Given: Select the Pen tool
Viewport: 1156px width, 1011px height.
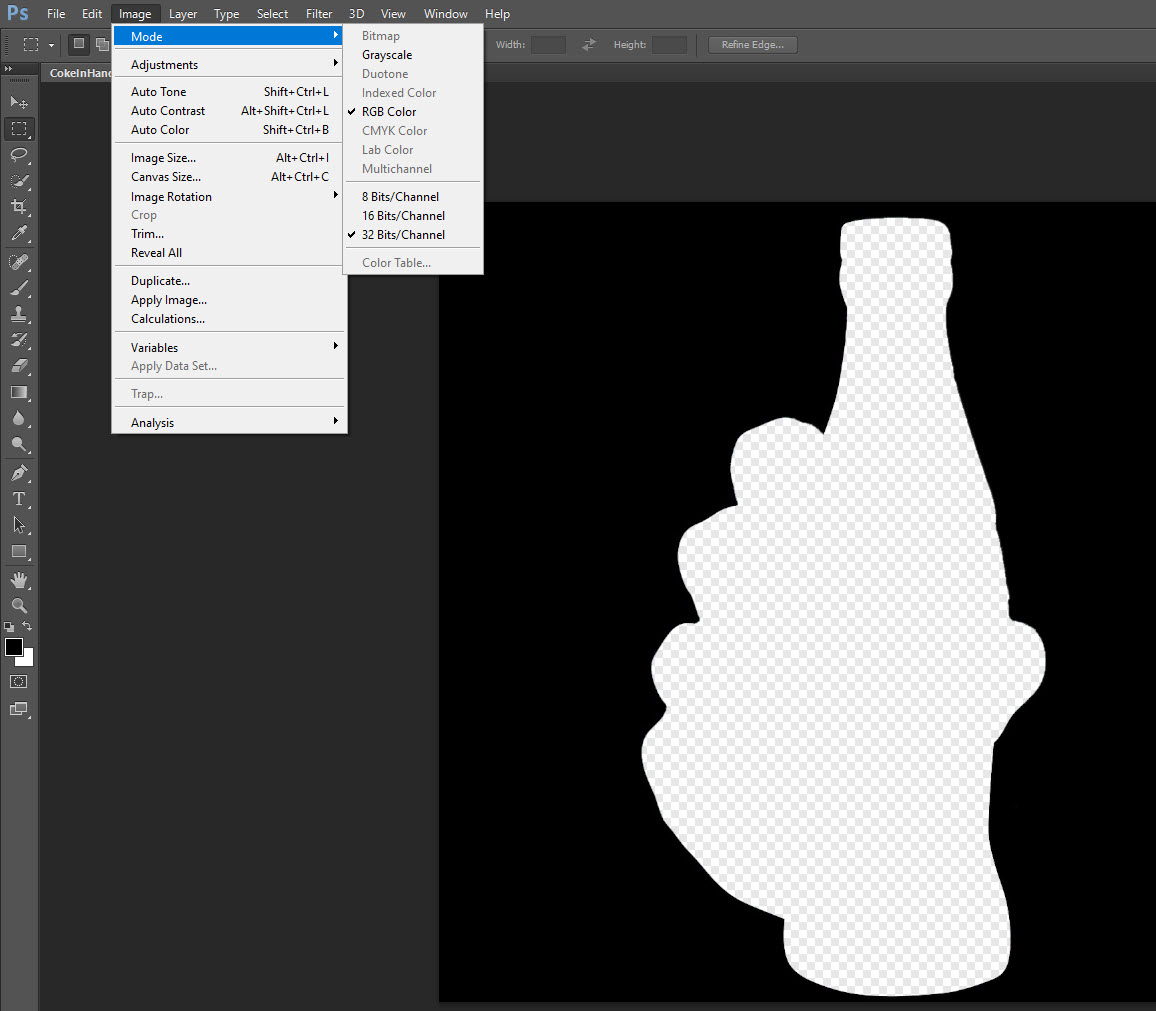Looking at the screenshot, I should (18, 472).
